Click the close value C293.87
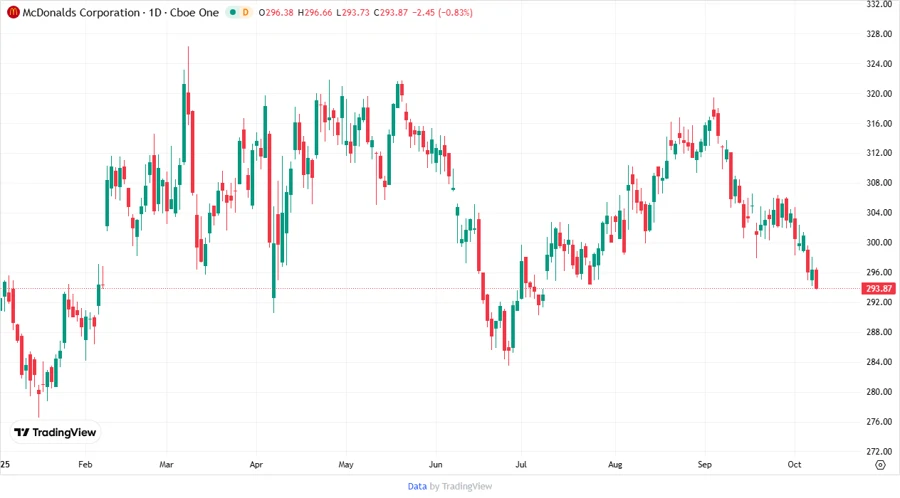The width and height of the screenshot is (900, 498). (x=391, y=12)
